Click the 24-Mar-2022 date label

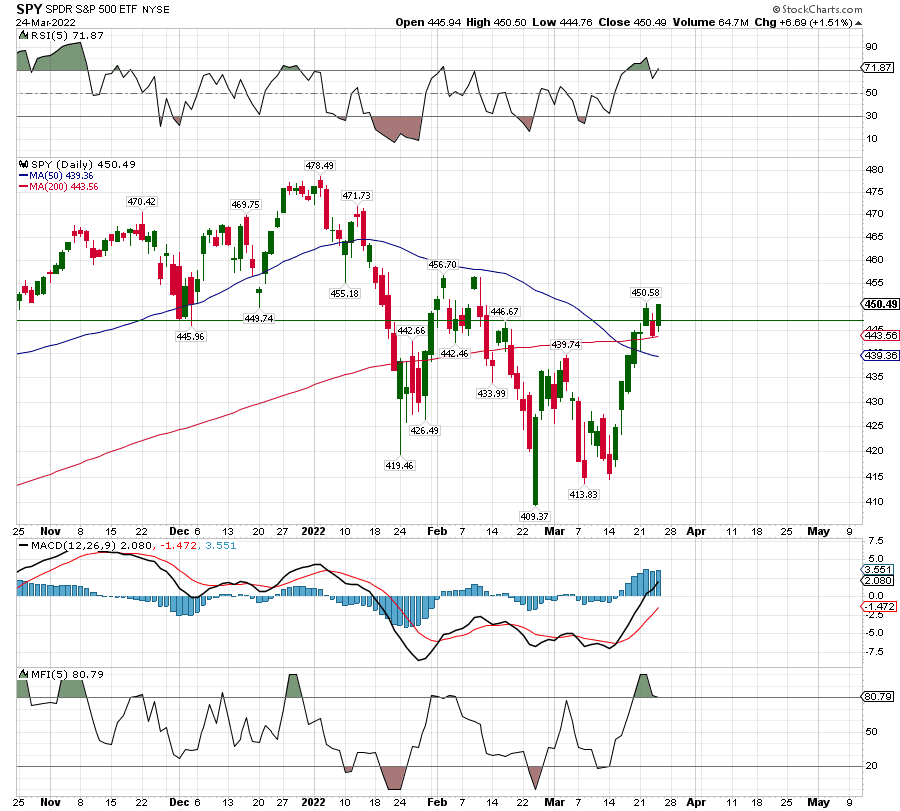pyautogui.click(x=45, y=23)
